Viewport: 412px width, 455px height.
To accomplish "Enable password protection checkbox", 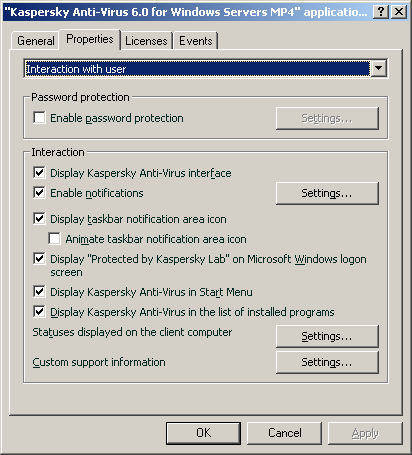I will 39,118.
